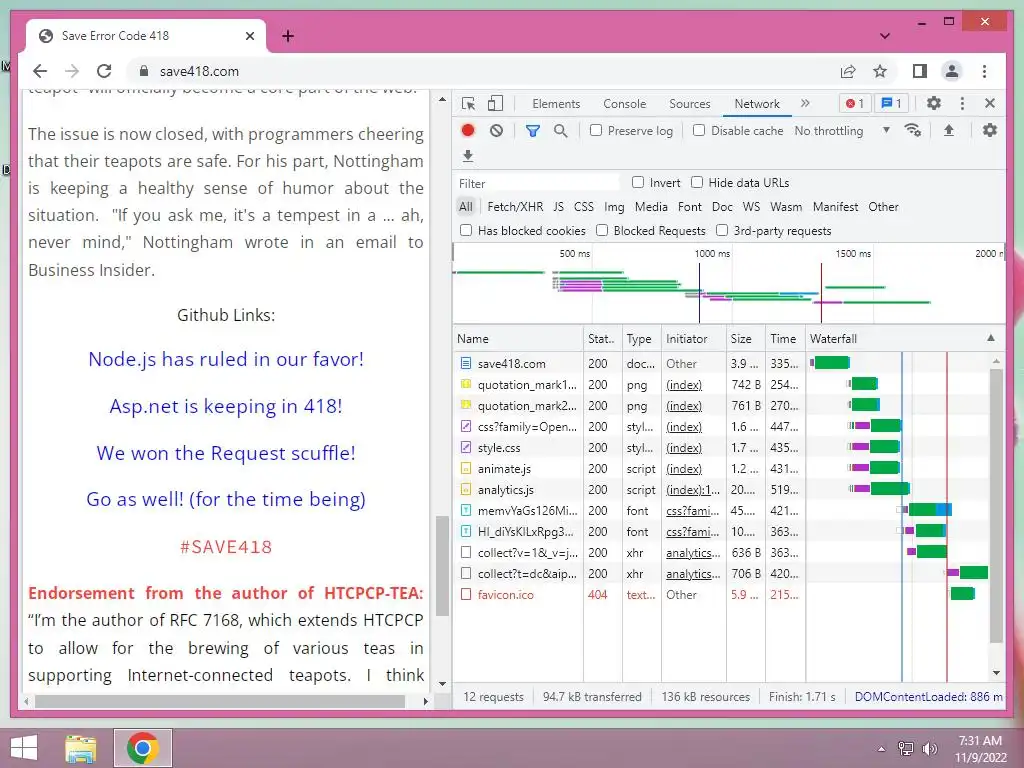Select the Network tab

click(757, 103)
